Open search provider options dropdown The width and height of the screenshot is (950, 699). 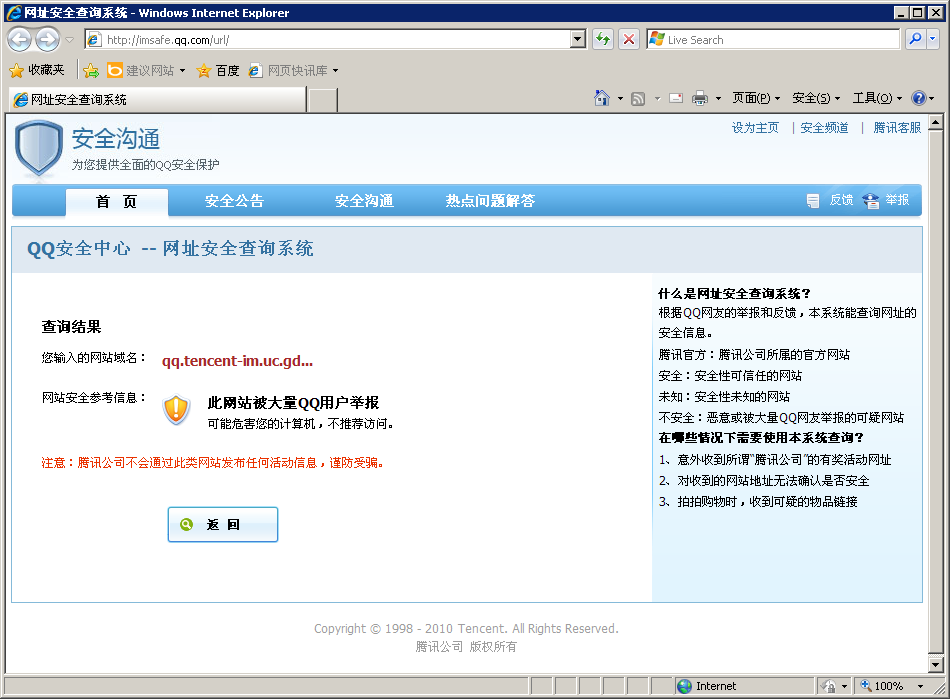coord(933,39)
